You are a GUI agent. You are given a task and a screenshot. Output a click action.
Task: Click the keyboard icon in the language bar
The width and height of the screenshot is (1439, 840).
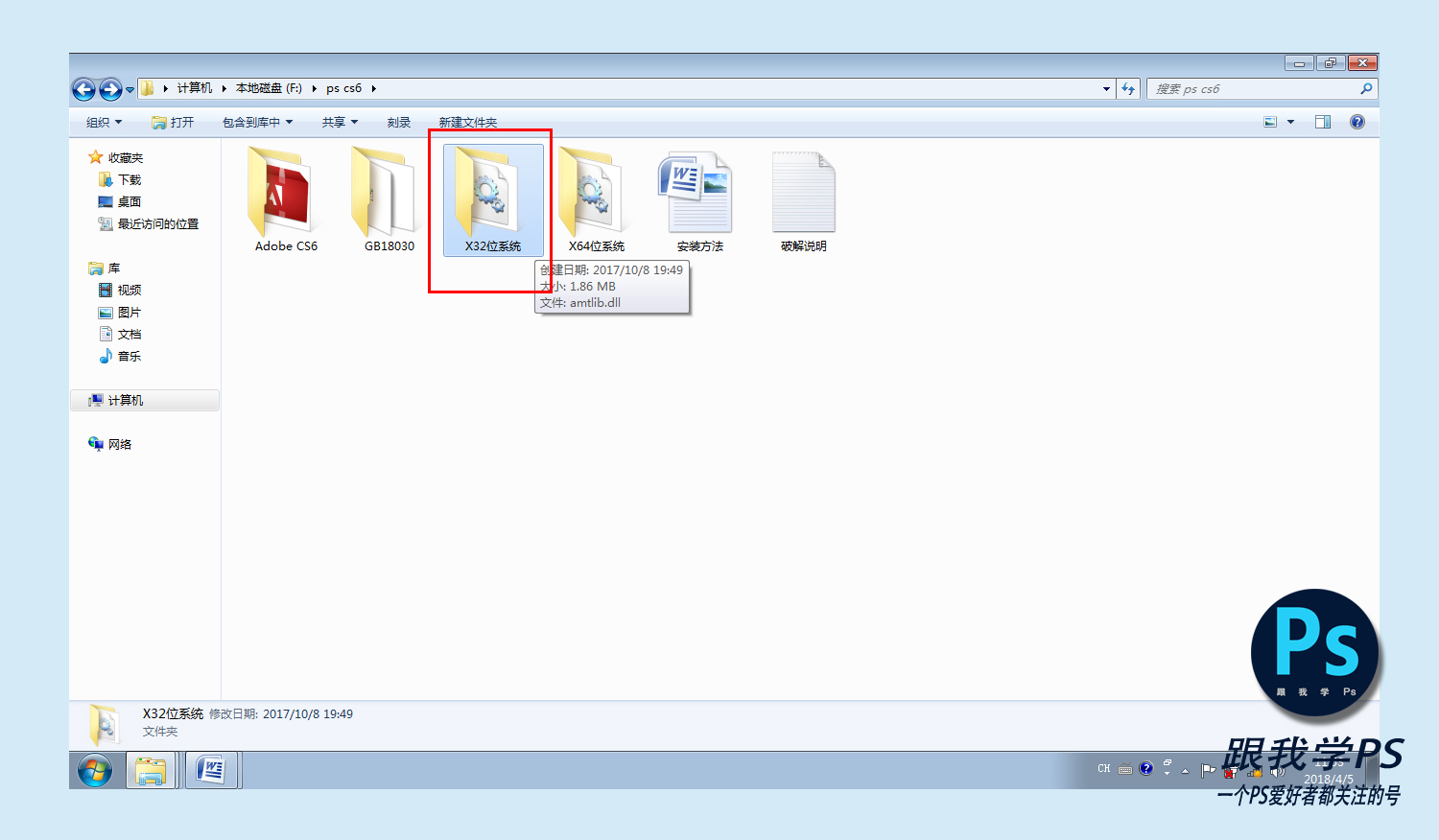tap(1125, 769)
